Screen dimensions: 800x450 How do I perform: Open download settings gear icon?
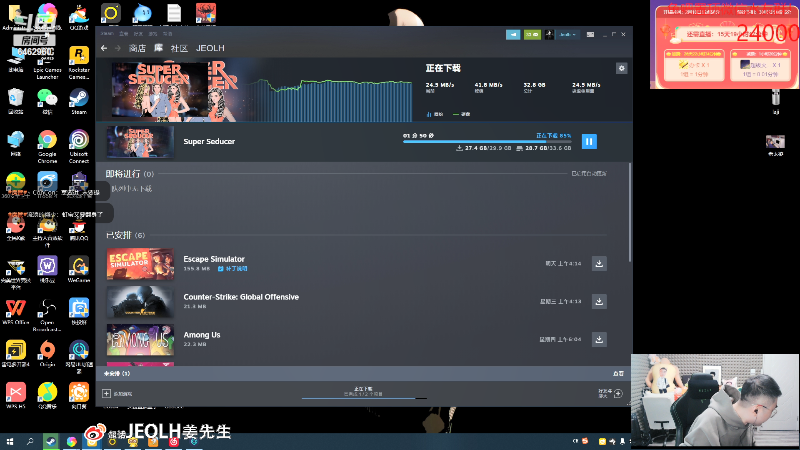point(621,68)
